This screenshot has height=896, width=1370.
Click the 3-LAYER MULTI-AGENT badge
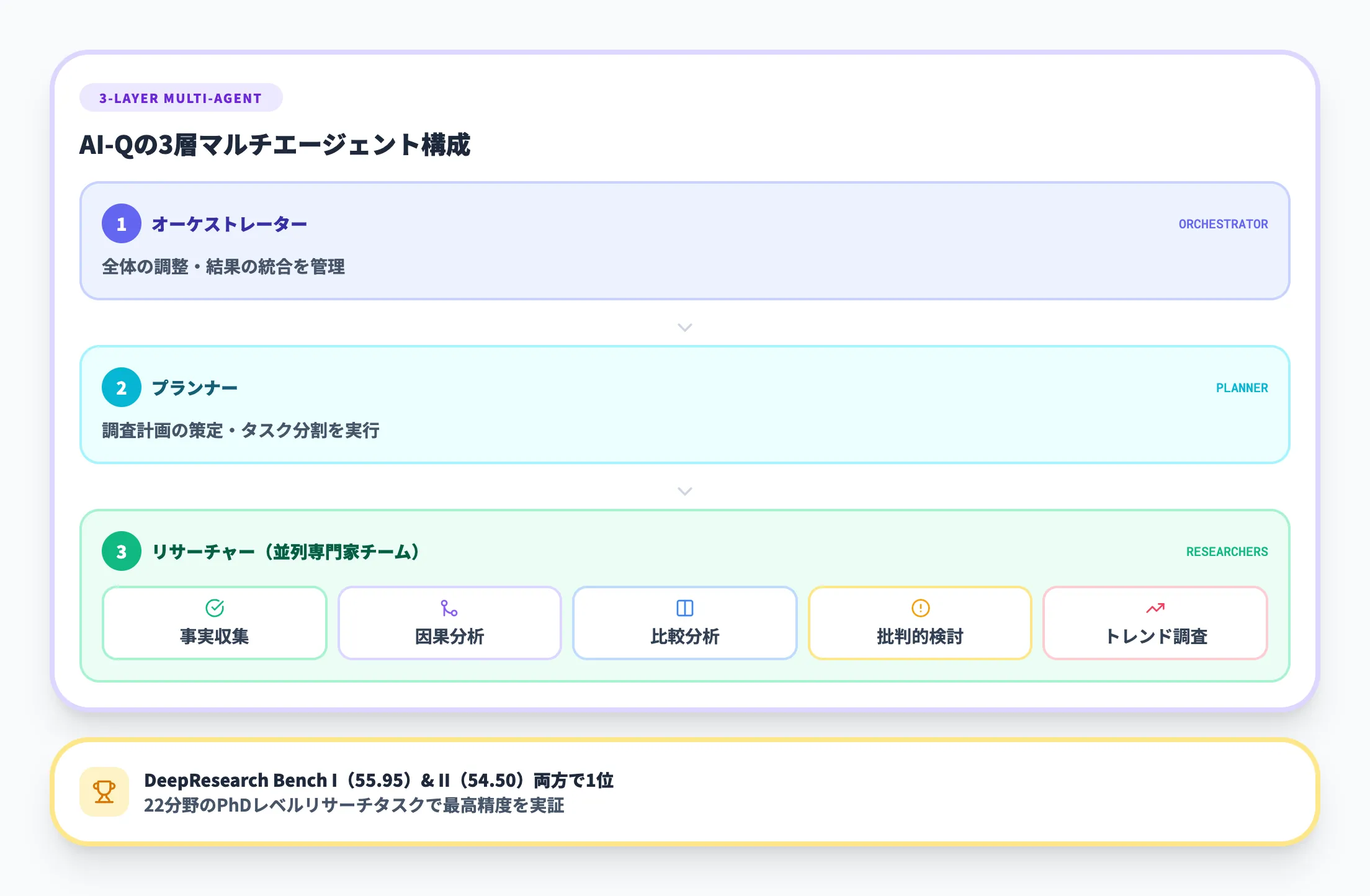[x=181, y=97]
